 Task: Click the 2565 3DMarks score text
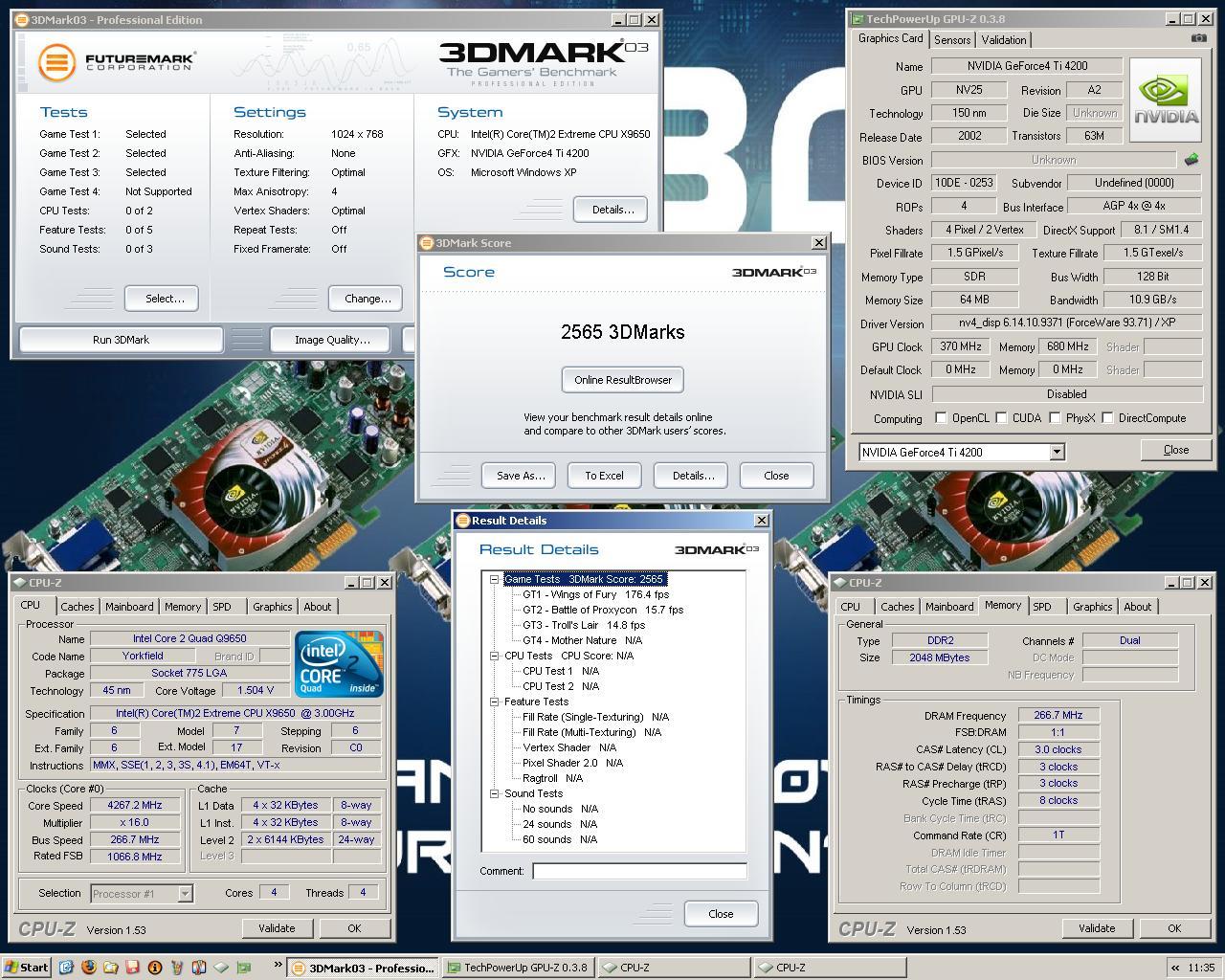(623, 332)
